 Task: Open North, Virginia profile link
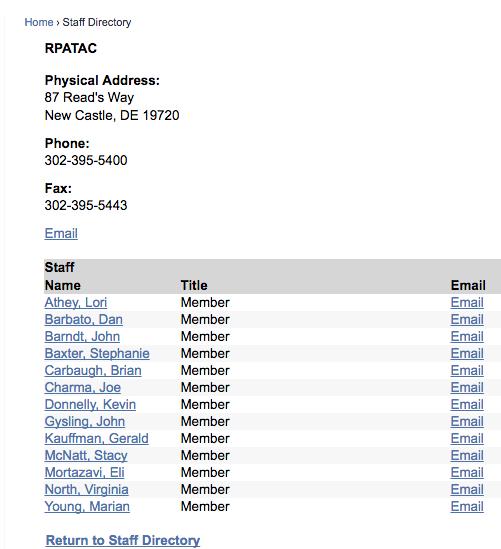[x=86, y=489]
